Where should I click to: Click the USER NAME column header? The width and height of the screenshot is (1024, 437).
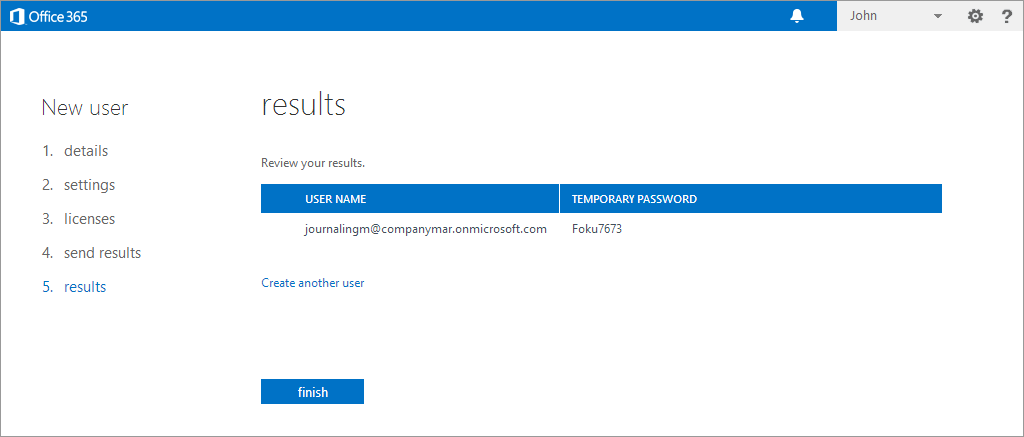click(x=409, y=199)
